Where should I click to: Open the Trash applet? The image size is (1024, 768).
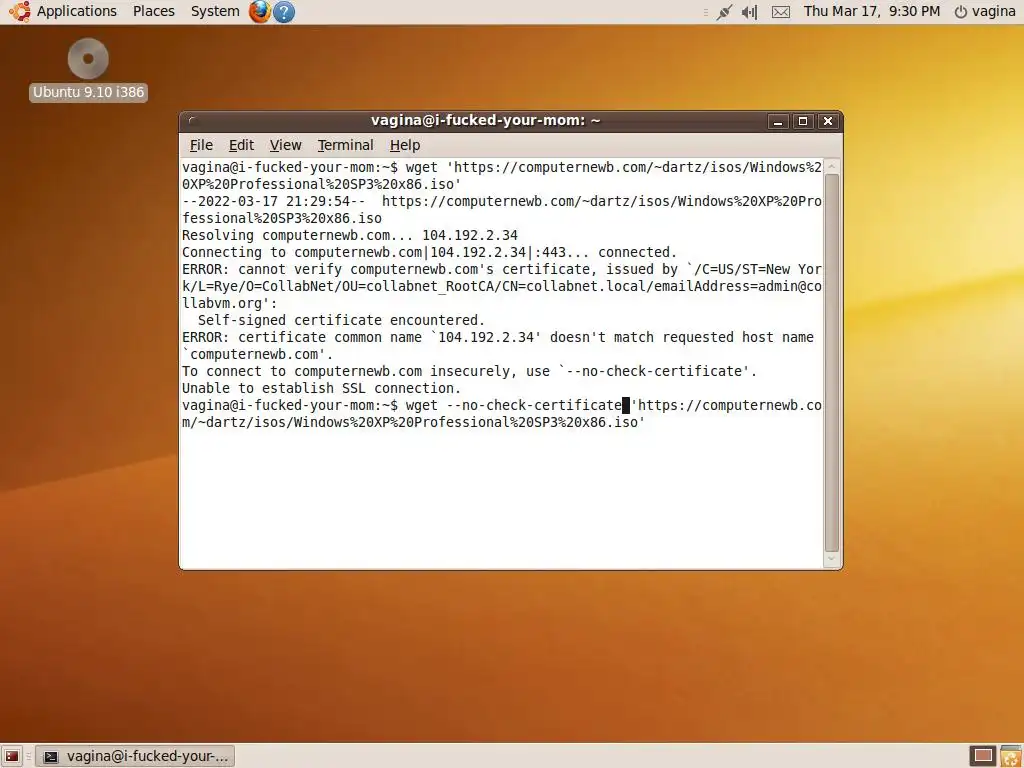click(x=1010, y=756)
